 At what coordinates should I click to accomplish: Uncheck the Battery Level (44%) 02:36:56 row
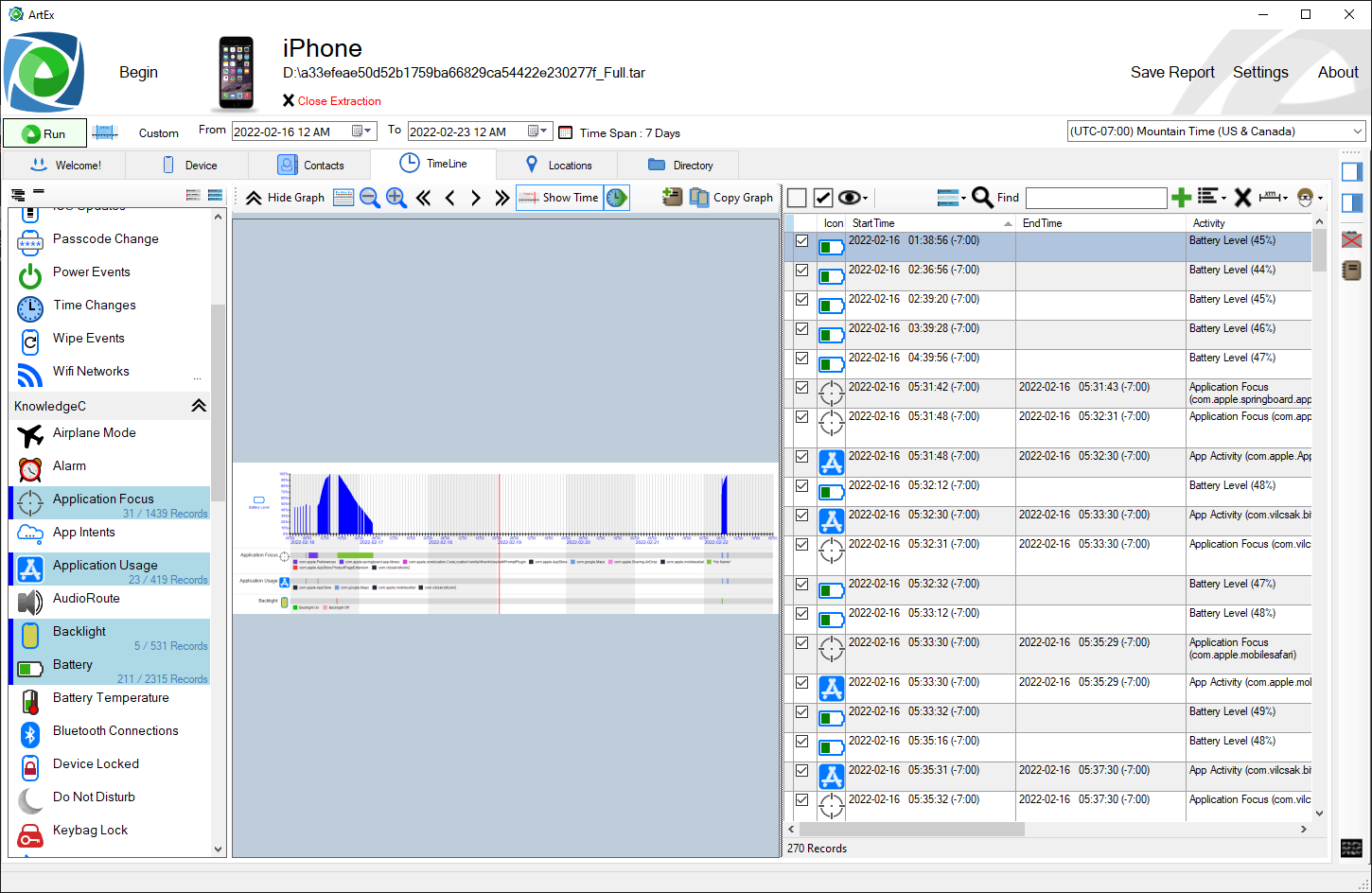pos(802,271)
